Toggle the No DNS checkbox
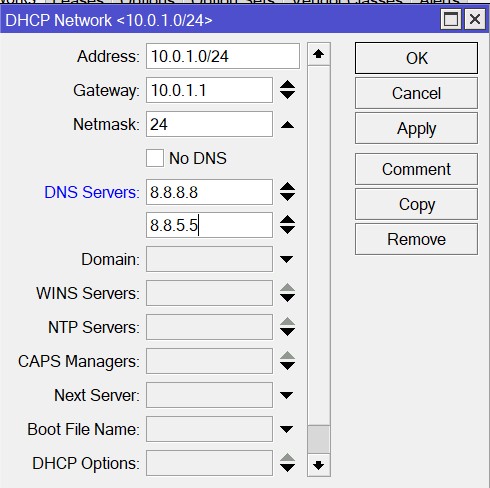This screenshot has width=490, height=488. pos(155,158)
